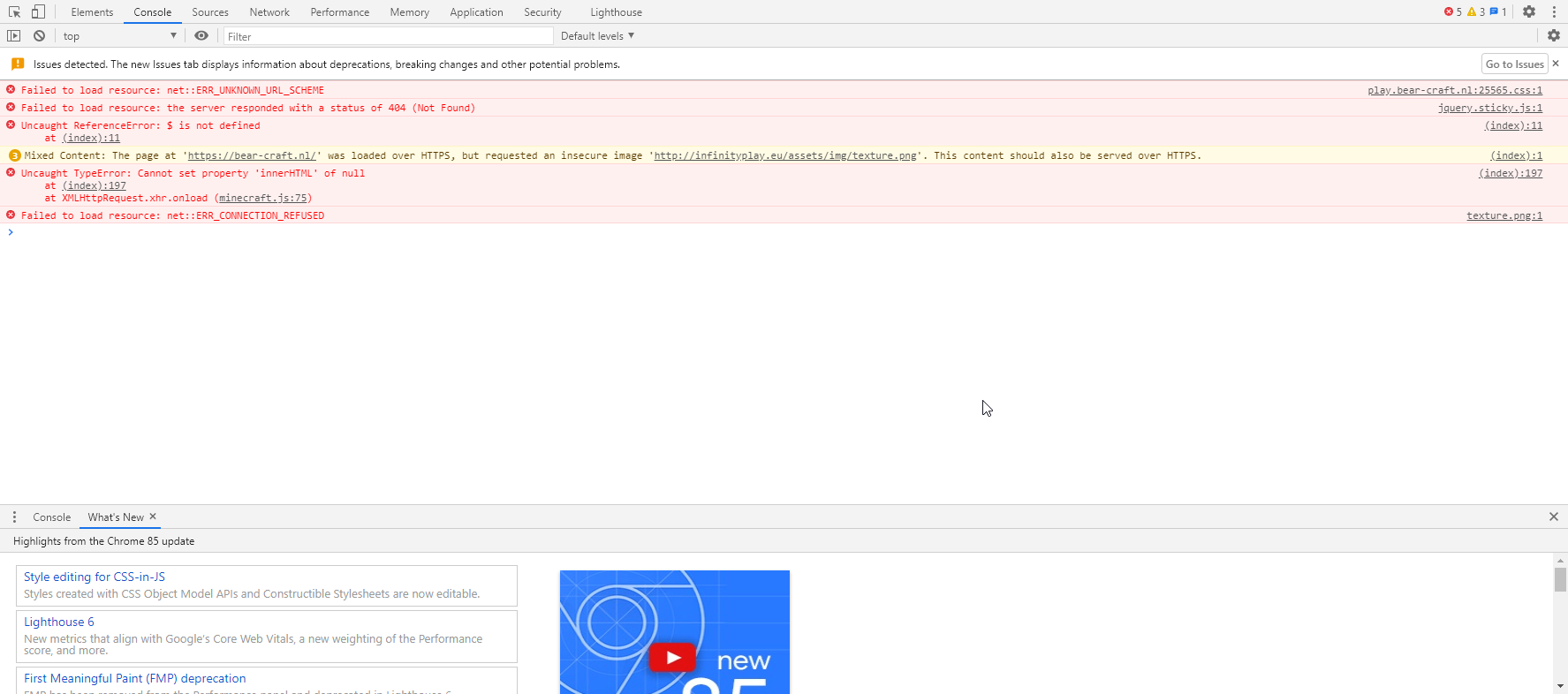The width and height of the screenshot is (1568, 694).
Task: Clear the console log
Action: click(x=39, y=36)
